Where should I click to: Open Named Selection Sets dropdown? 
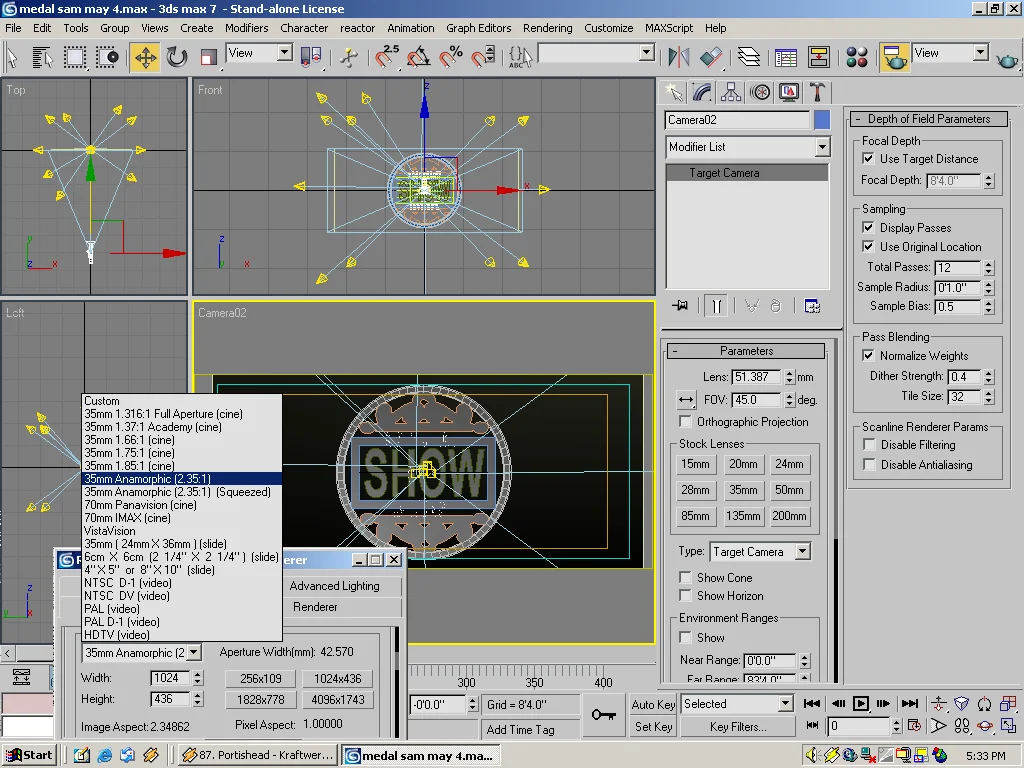596,53
